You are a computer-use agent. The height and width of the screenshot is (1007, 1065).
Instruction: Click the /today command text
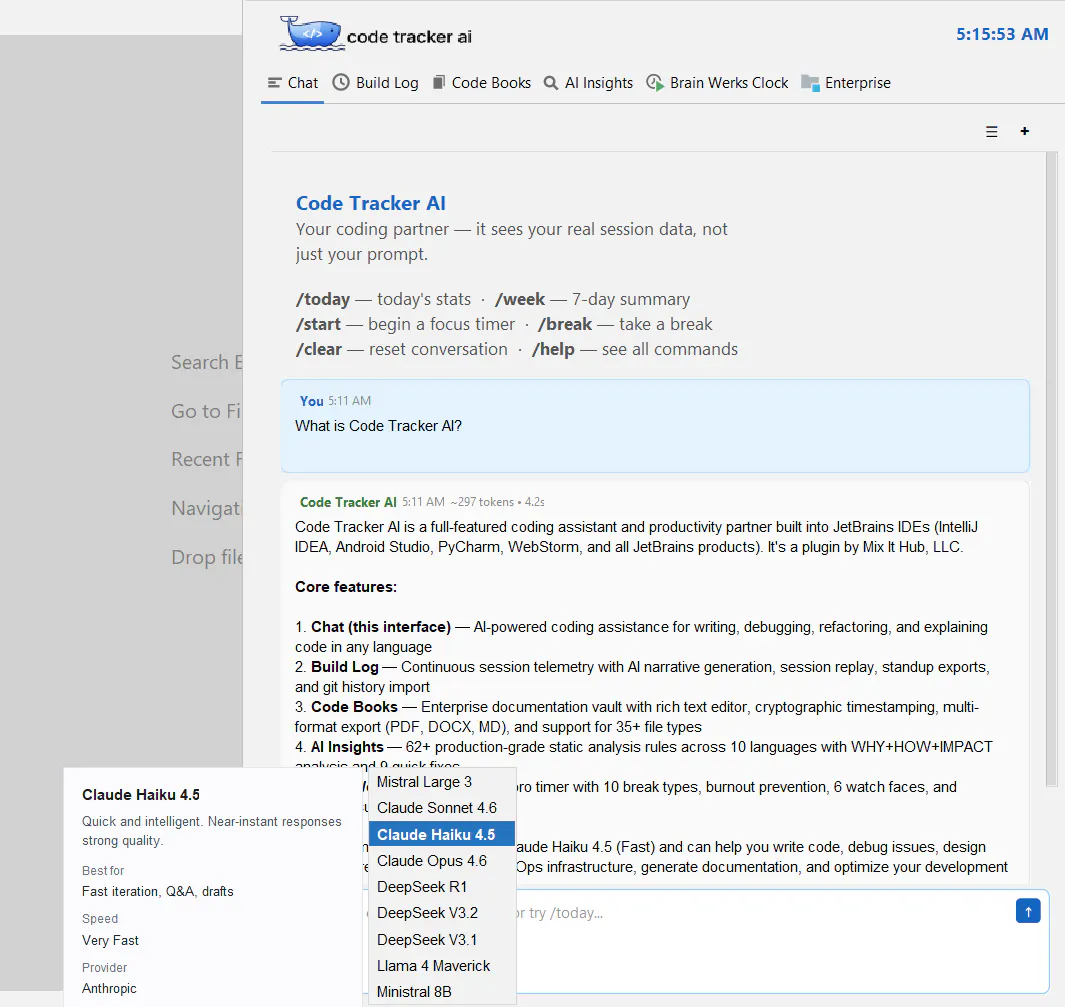[323, 299]
